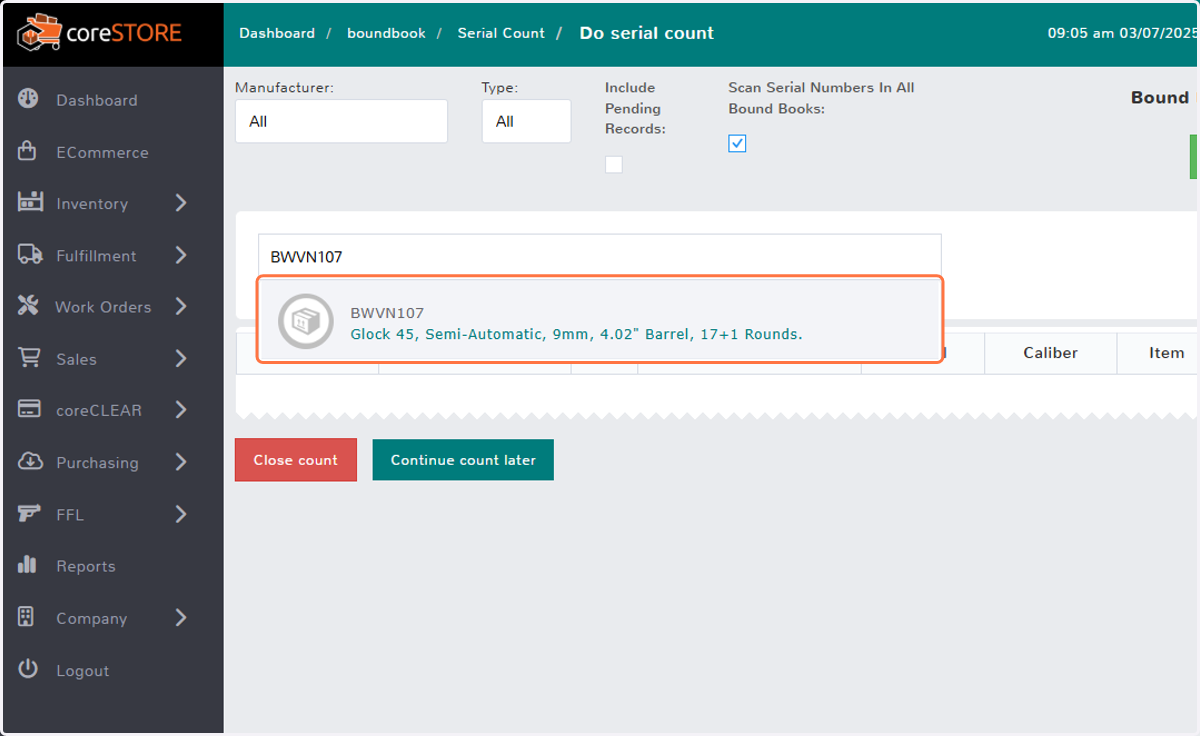Click the box icon beside BWVN107 result
Viewport: 1200px width, 736px height.
[x=305, y=321]
